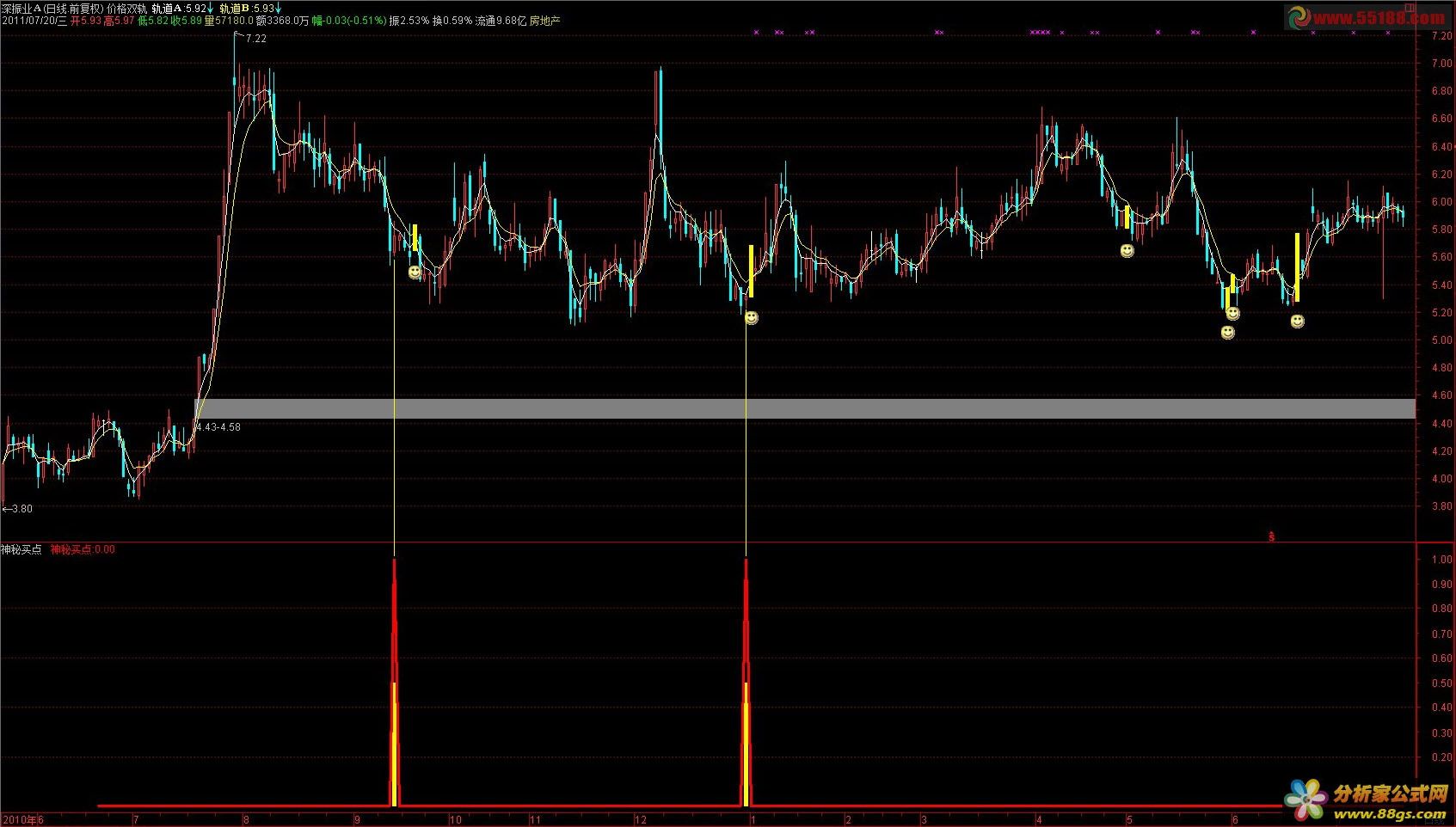Click the cyan arrow after 轨道A:5.92
This screenshot has height=827, width=1456.
(211, 8)
